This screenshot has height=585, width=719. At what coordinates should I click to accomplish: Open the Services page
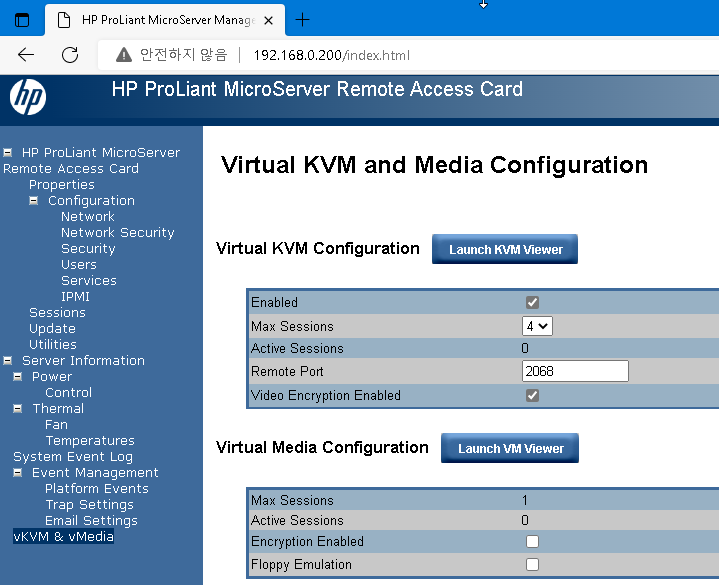coord(89,281)
